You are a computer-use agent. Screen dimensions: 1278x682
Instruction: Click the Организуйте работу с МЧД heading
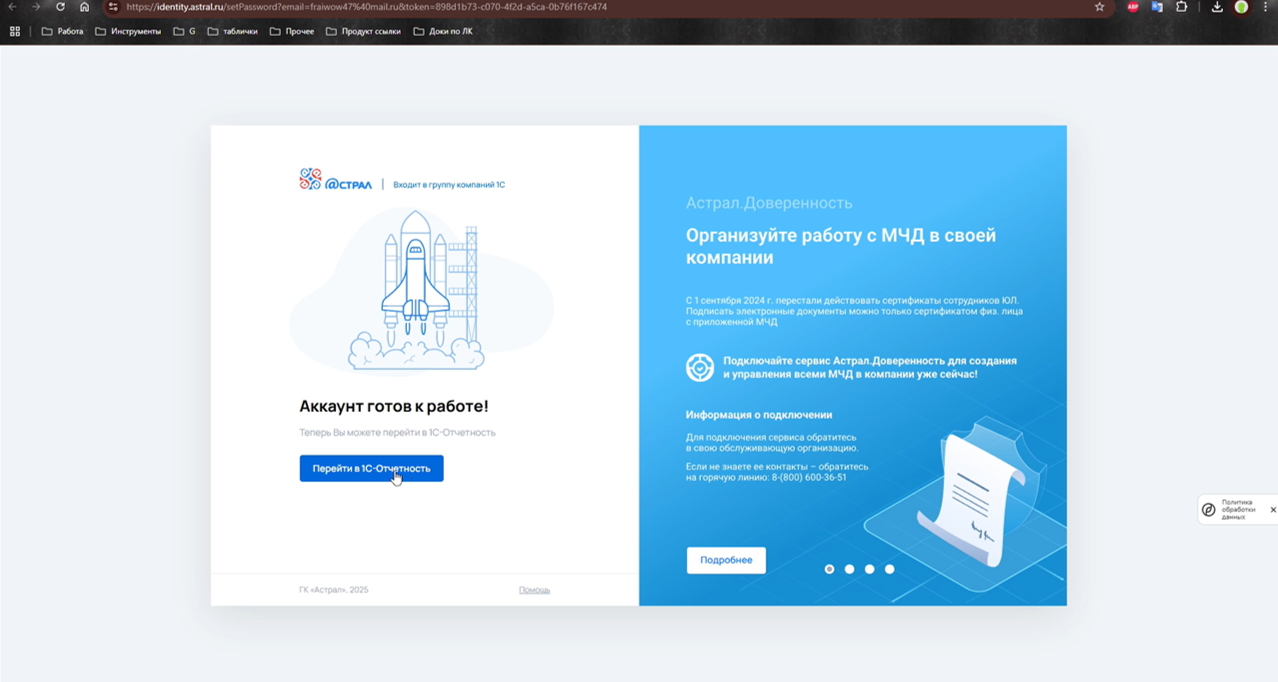(841, 246)
